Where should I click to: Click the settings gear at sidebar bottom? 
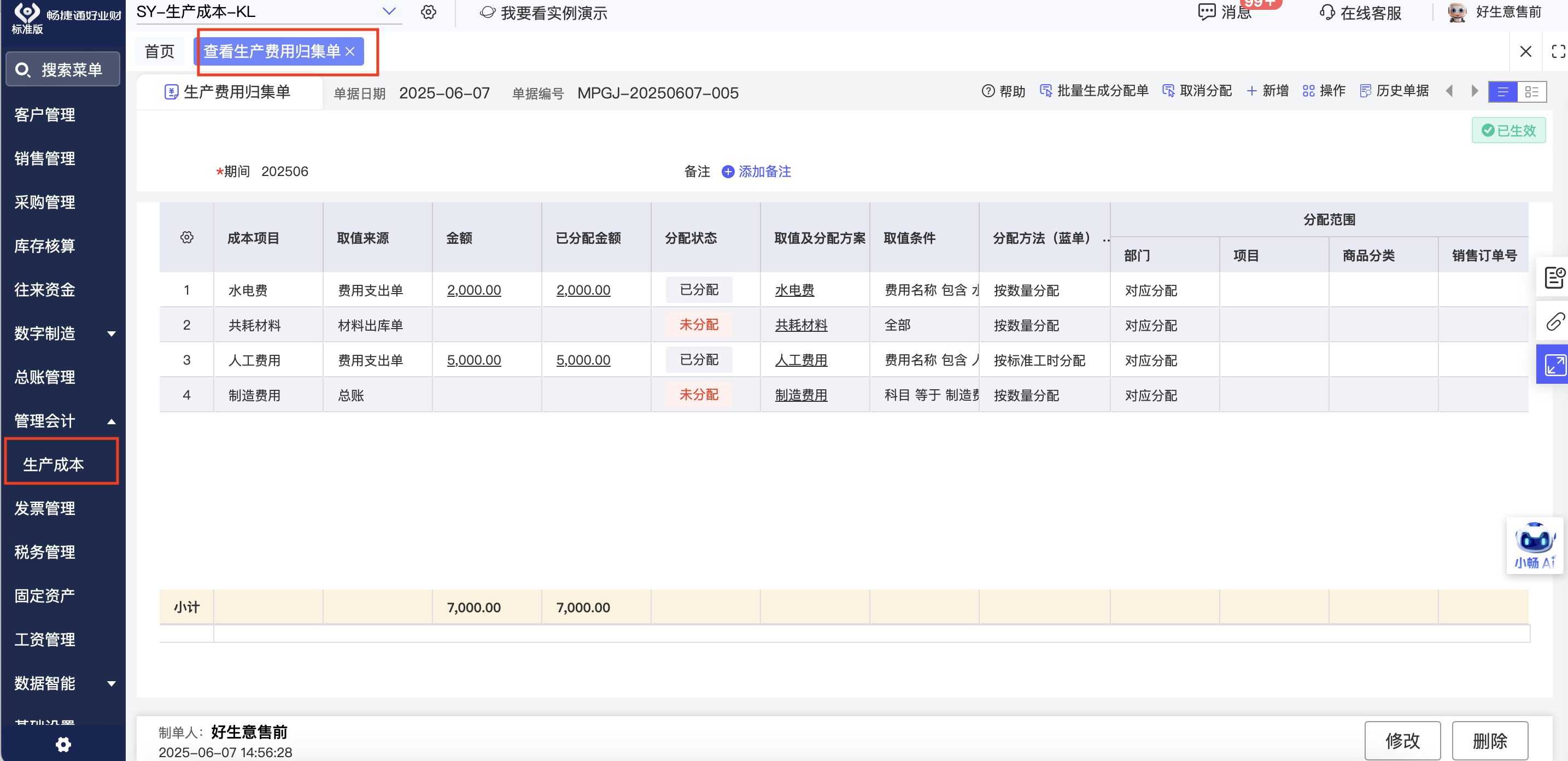[x=63, y=744]
